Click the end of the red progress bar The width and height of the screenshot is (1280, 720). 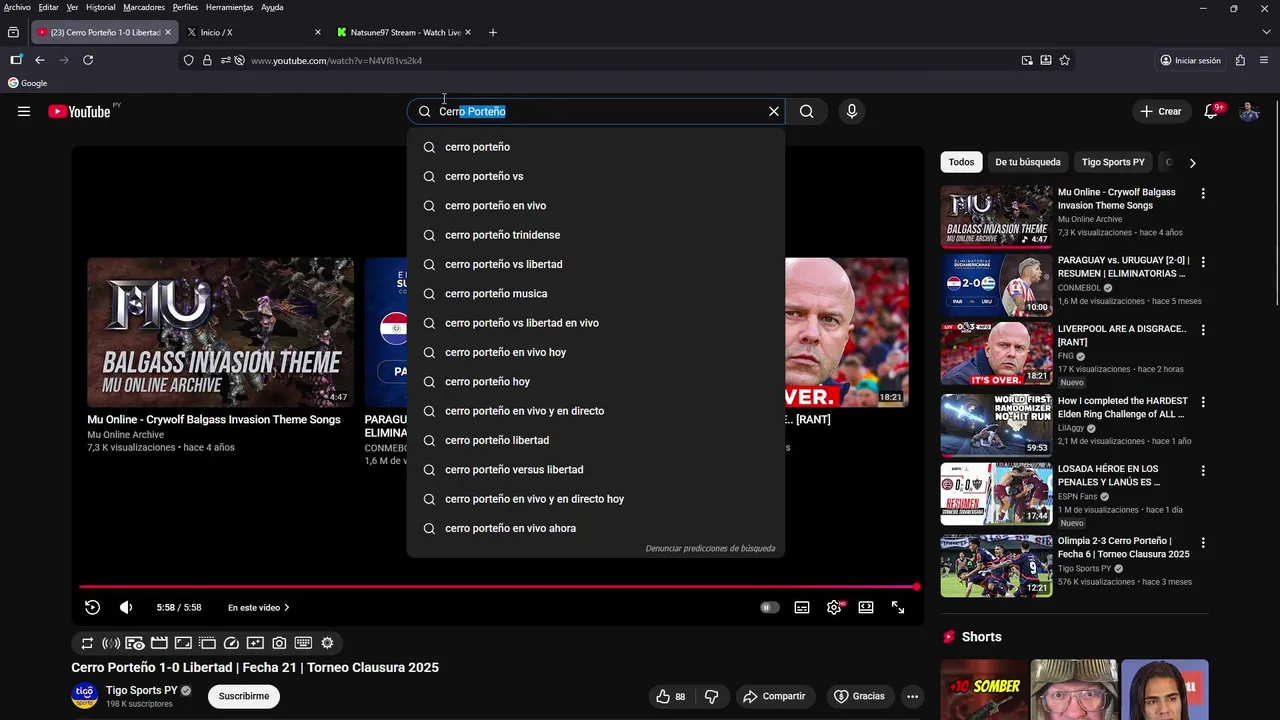point(915,587)
